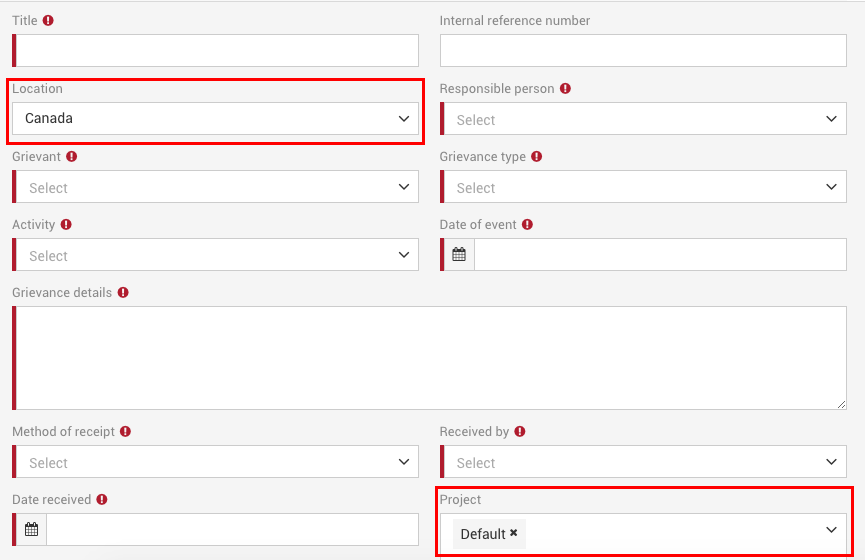Screen dimensions: 865x560
Task: Click Grievance details required warning icon
Action: (x=123, y=293)
